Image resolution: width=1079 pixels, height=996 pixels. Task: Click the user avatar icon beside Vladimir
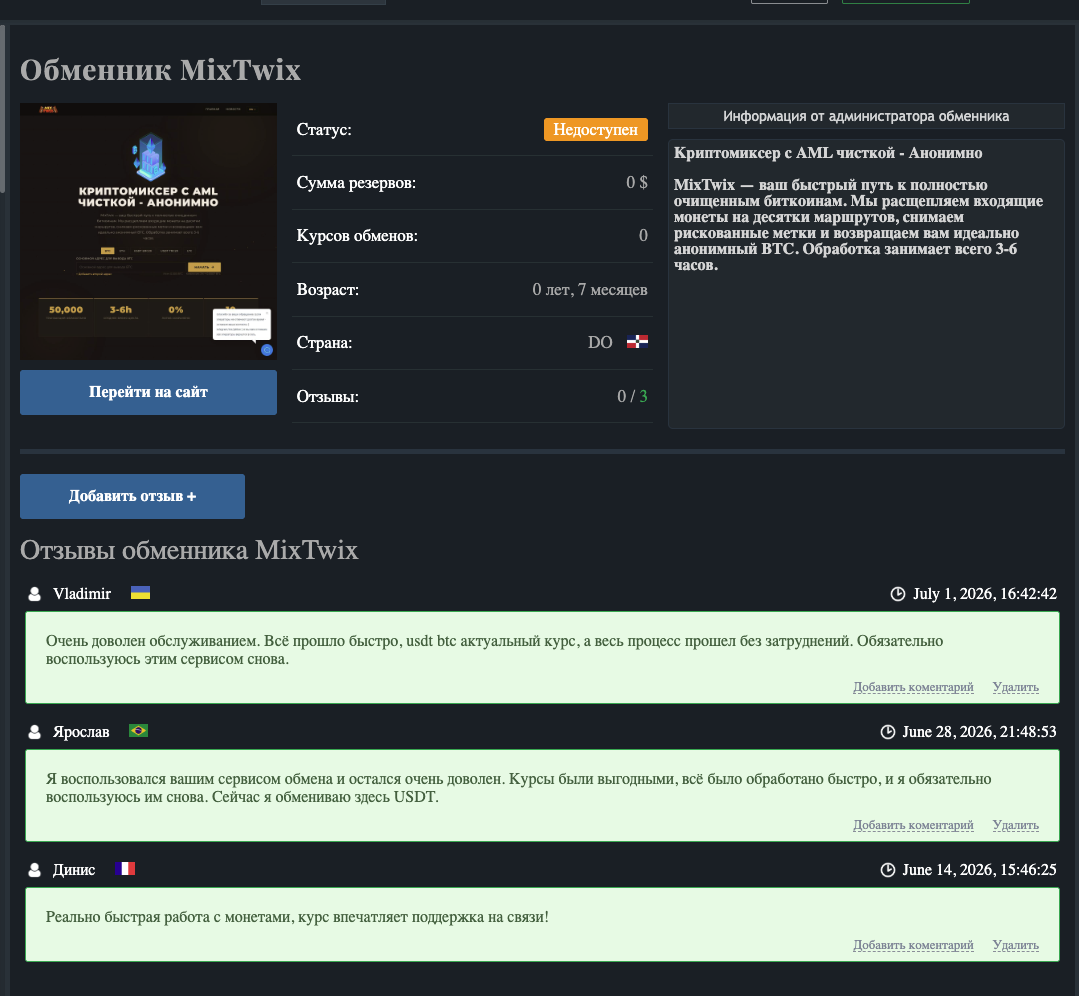pos(34,594)
